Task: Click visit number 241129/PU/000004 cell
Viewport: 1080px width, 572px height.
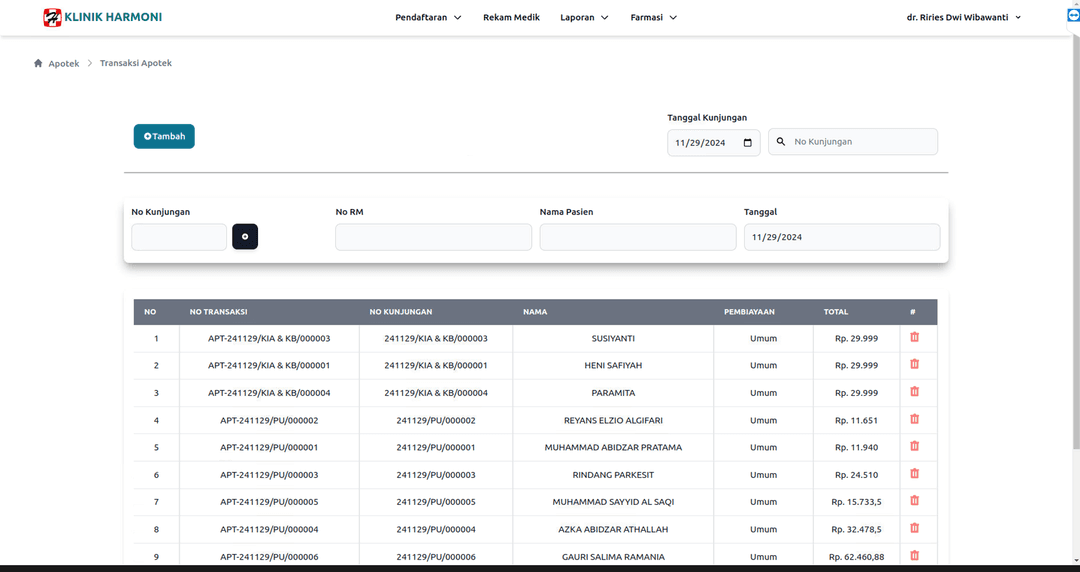Action: [x=436, y=529]
